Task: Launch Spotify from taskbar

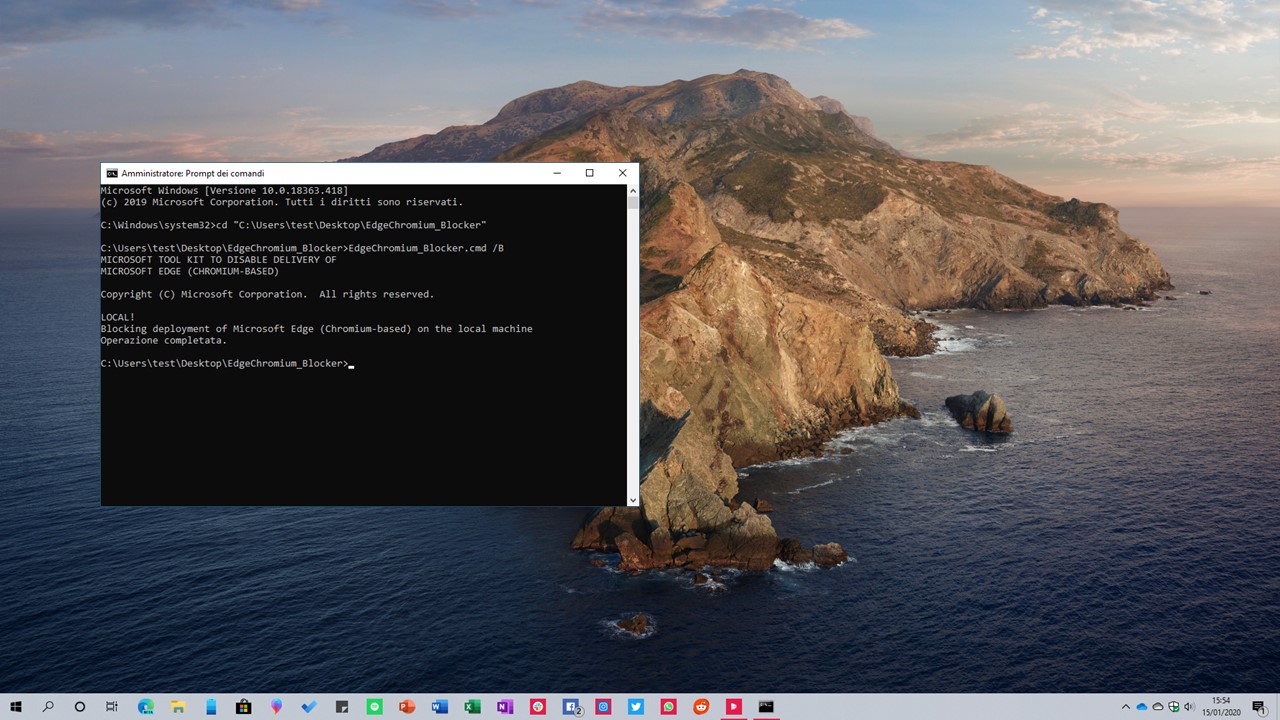Action: (374, 706)
